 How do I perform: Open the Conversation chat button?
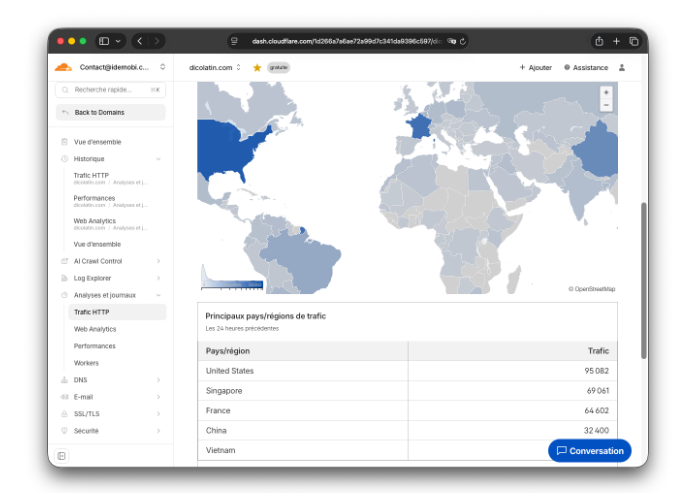[x=589, y=451]
